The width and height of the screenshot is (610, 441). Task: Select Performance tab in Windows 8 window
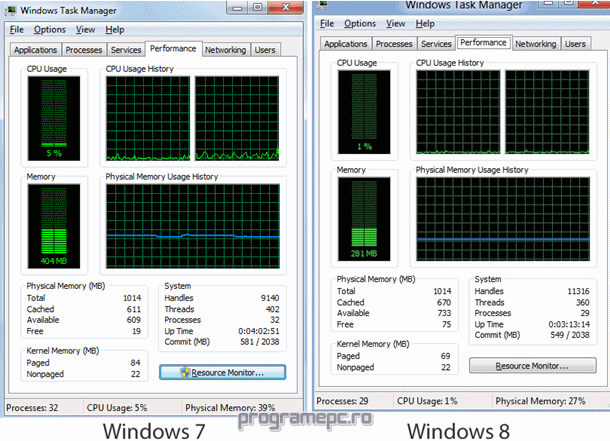coord(483,42)
